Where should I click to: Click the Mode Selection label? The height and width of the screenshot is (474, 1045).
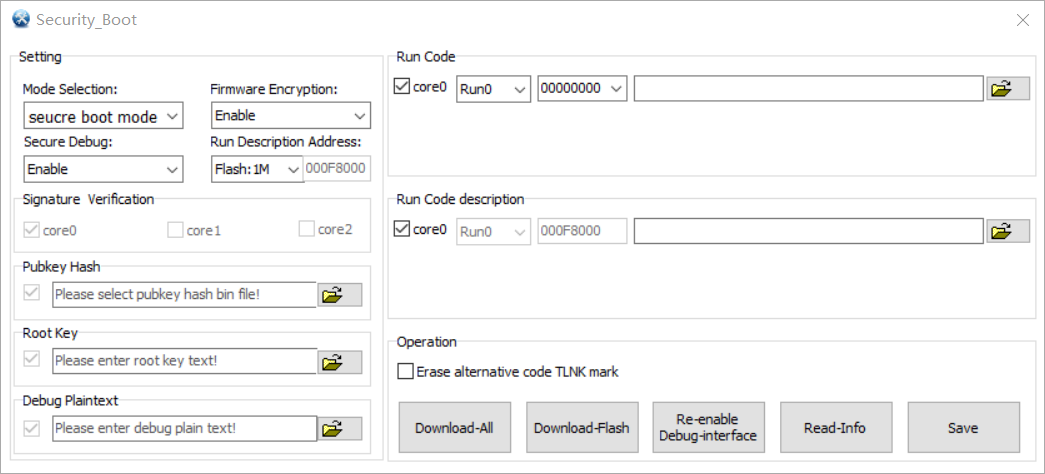(70, 89)
